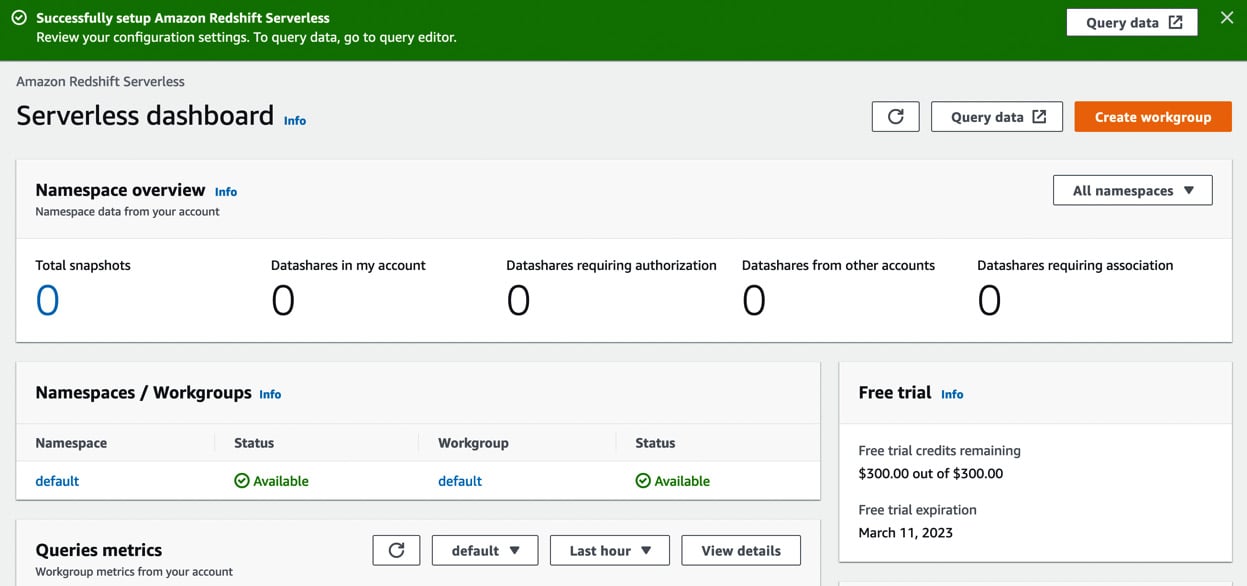Open the default namespace link
Image resolution: width=1247 pixels, height=586 pixels.
click(x=57, y=481)
